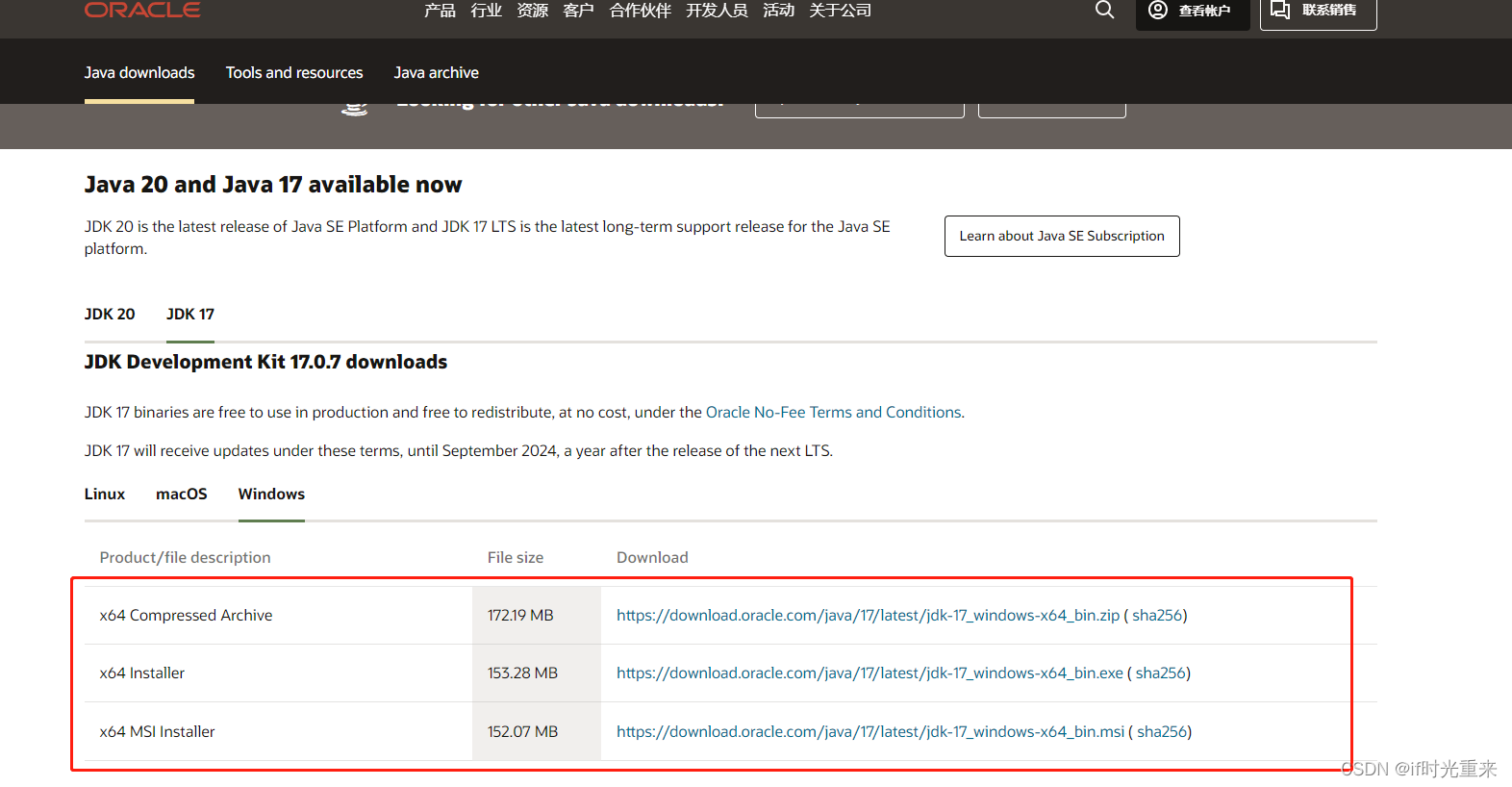Open sha256 link for the exe installer
The image size is (1512, 787).
[x=1160, y=673]
